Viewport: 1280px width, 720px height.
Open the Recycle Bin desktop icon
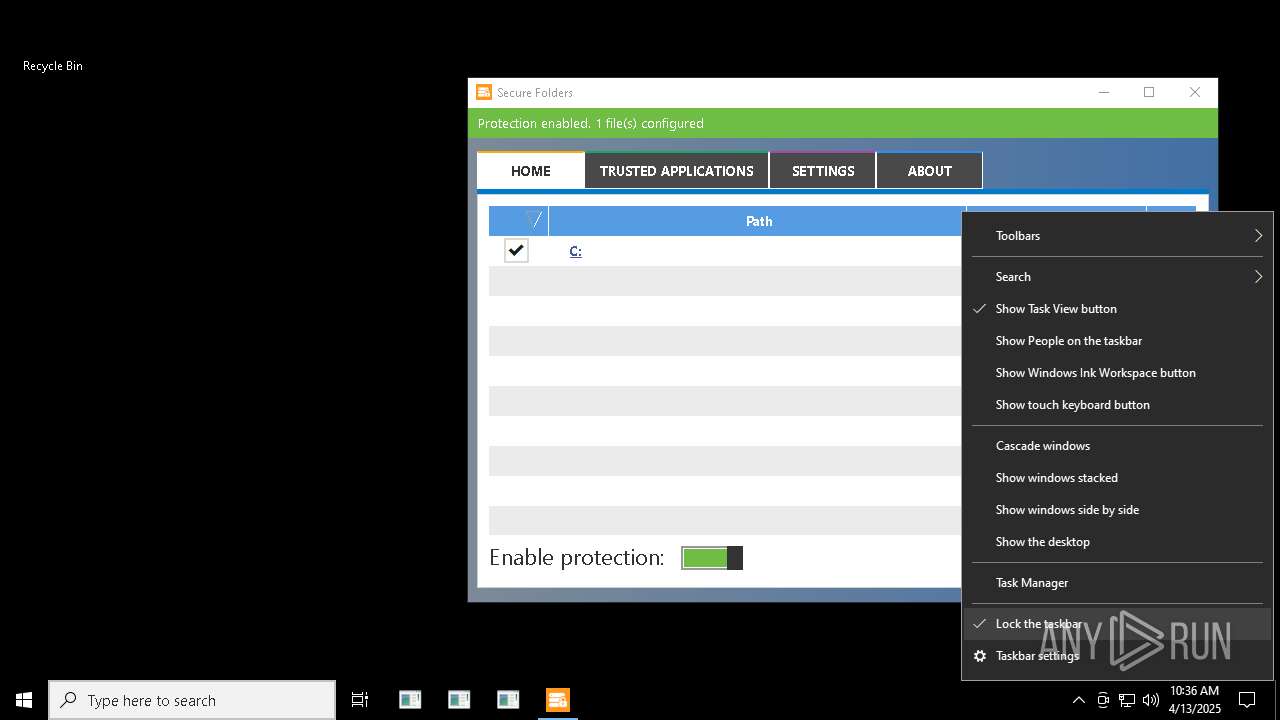click(53, 66)
